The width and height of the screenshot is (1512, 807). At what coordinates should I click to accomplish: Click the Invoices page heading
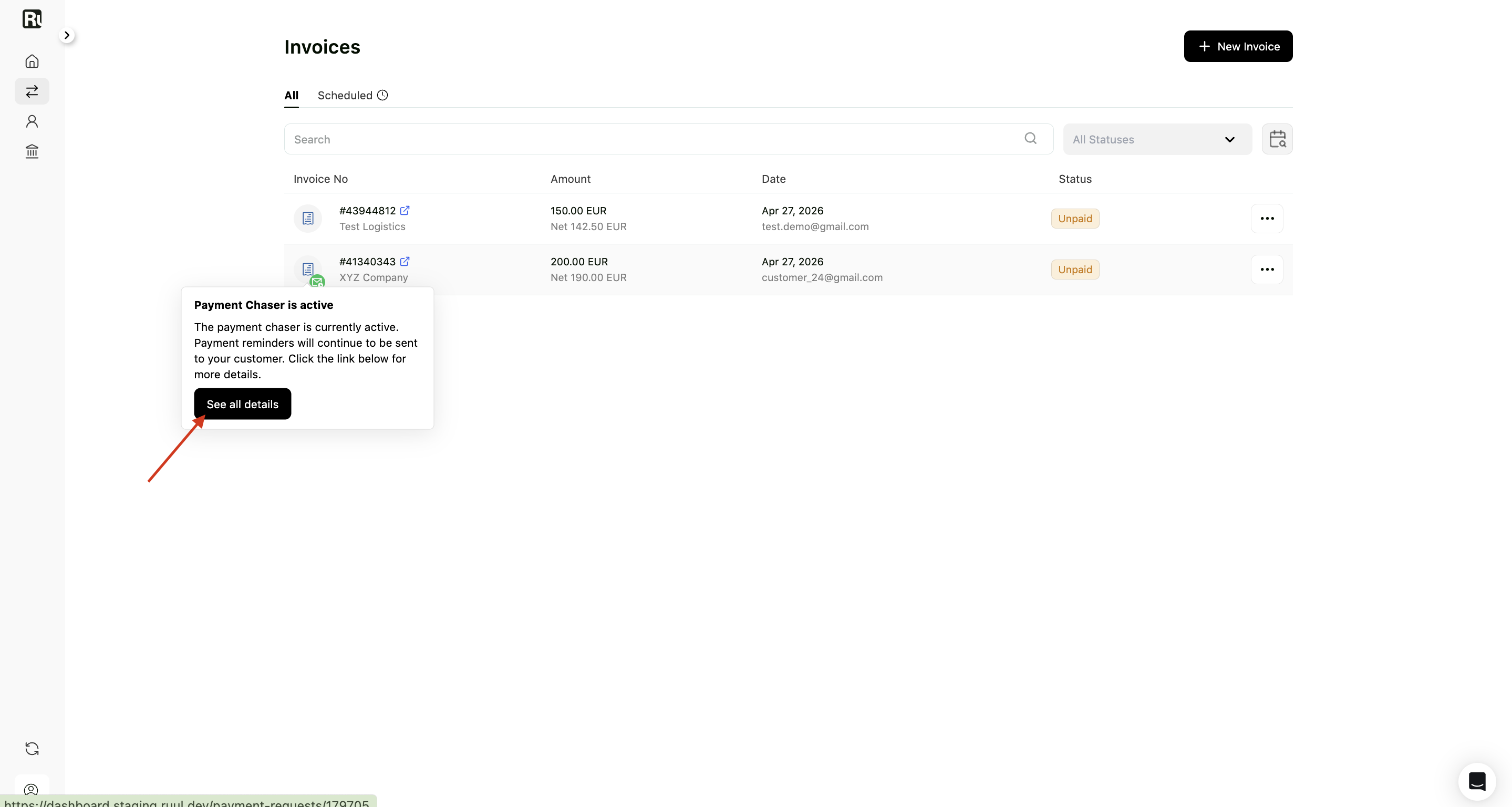(x=322, y=46)
